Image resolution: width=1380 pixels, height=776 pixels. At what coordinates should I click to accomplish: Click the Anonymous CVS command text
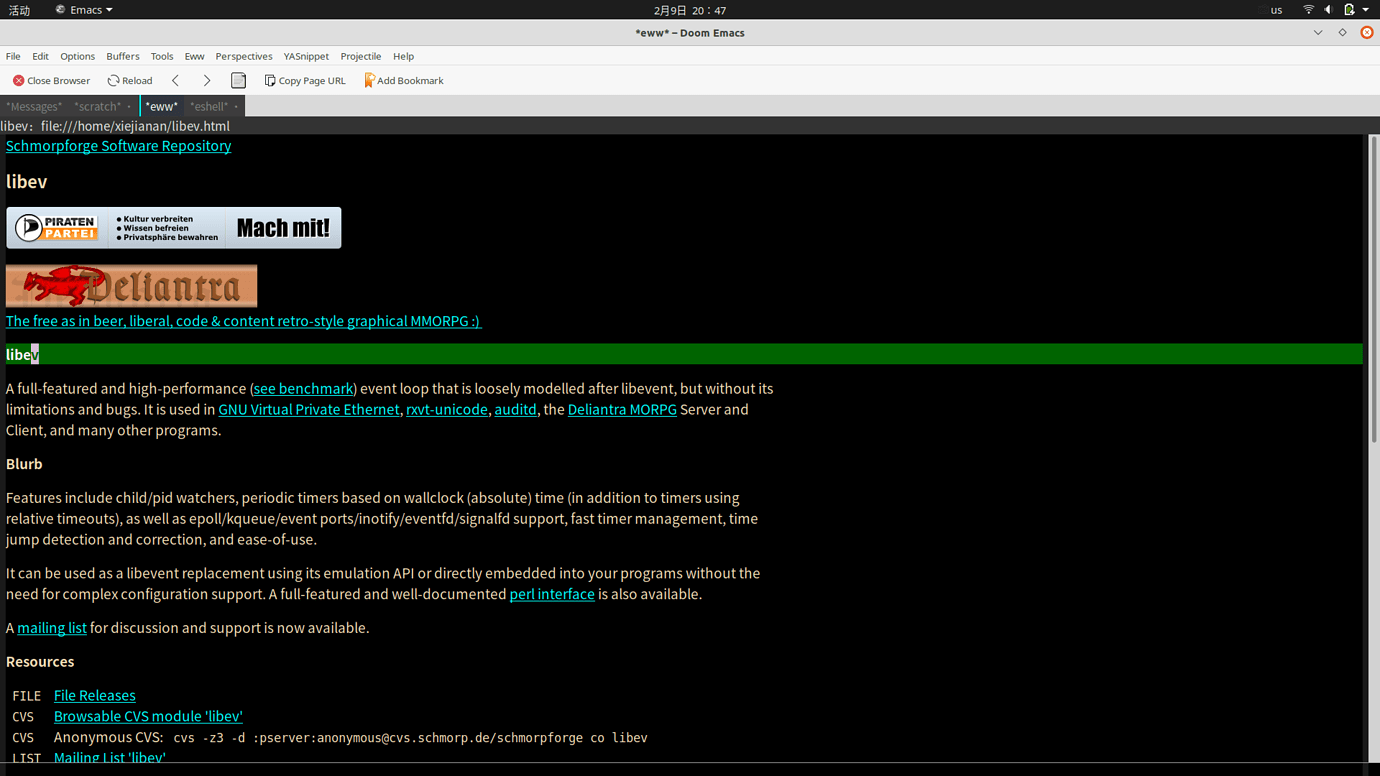(x=410, y=738)
